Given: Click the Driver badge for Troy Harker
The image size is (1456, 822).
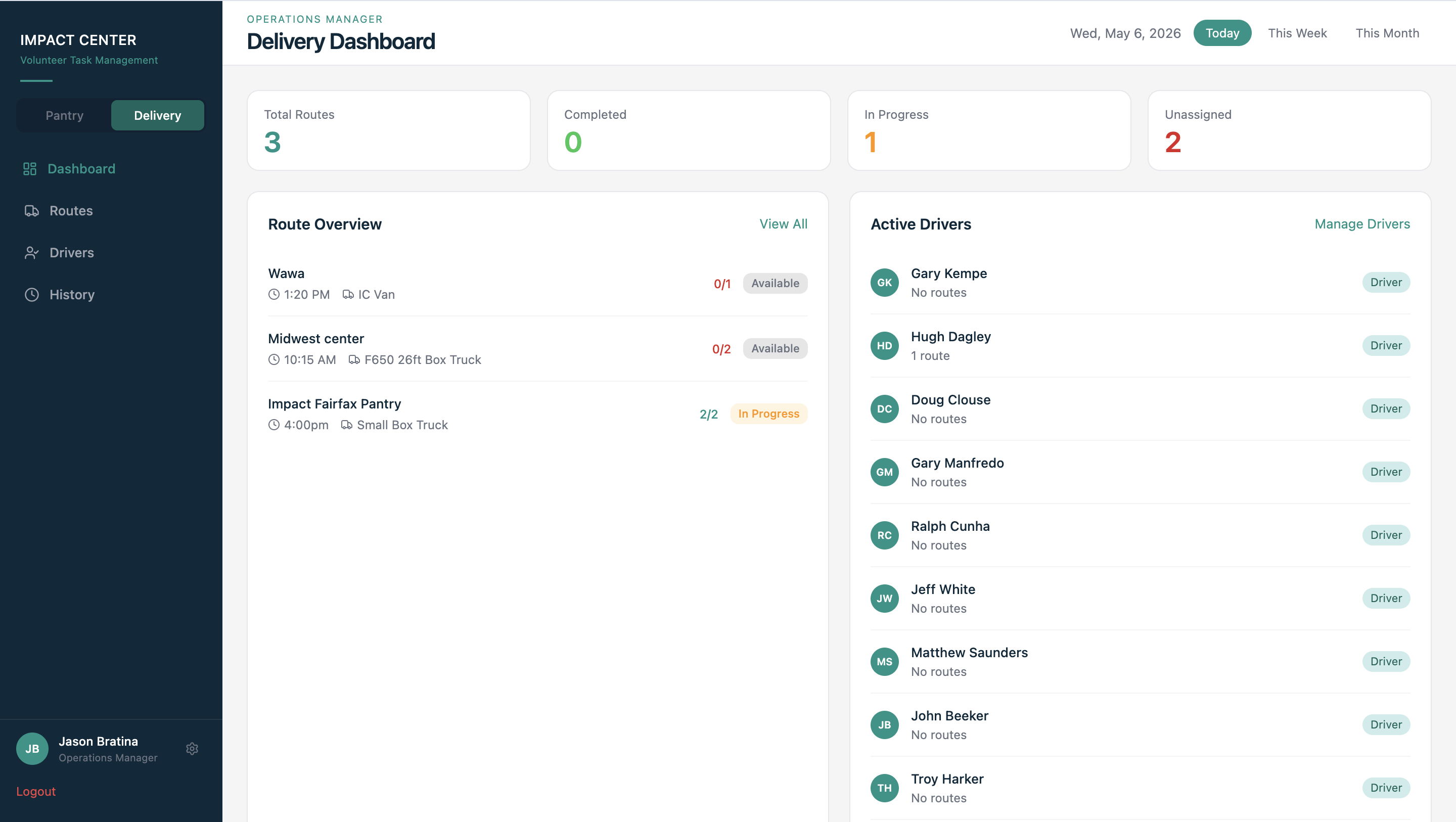Looking at the screenshot, I should click(1386, 788).
